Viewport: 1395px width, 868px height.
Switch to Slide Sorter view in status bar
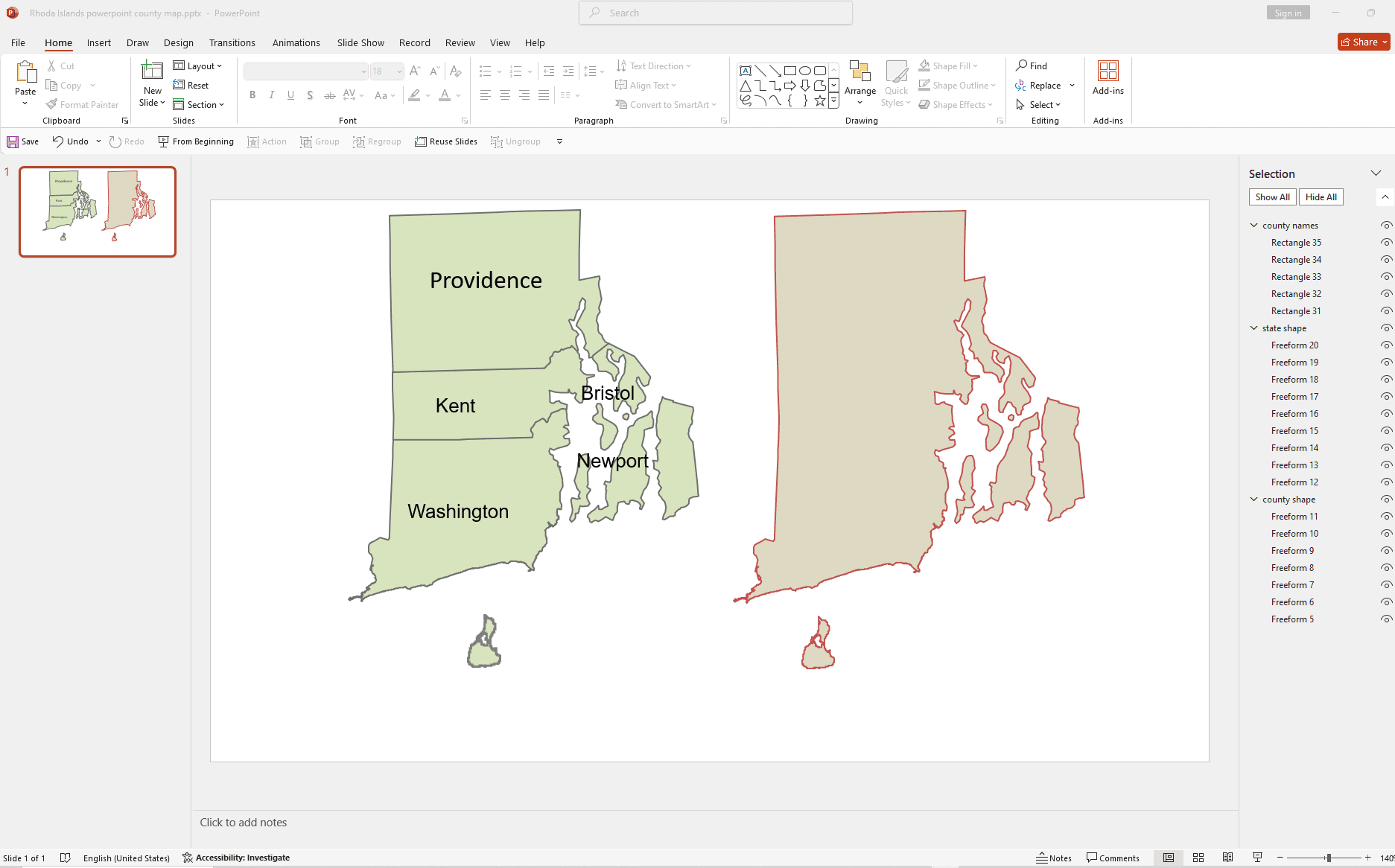(1198, 858)
